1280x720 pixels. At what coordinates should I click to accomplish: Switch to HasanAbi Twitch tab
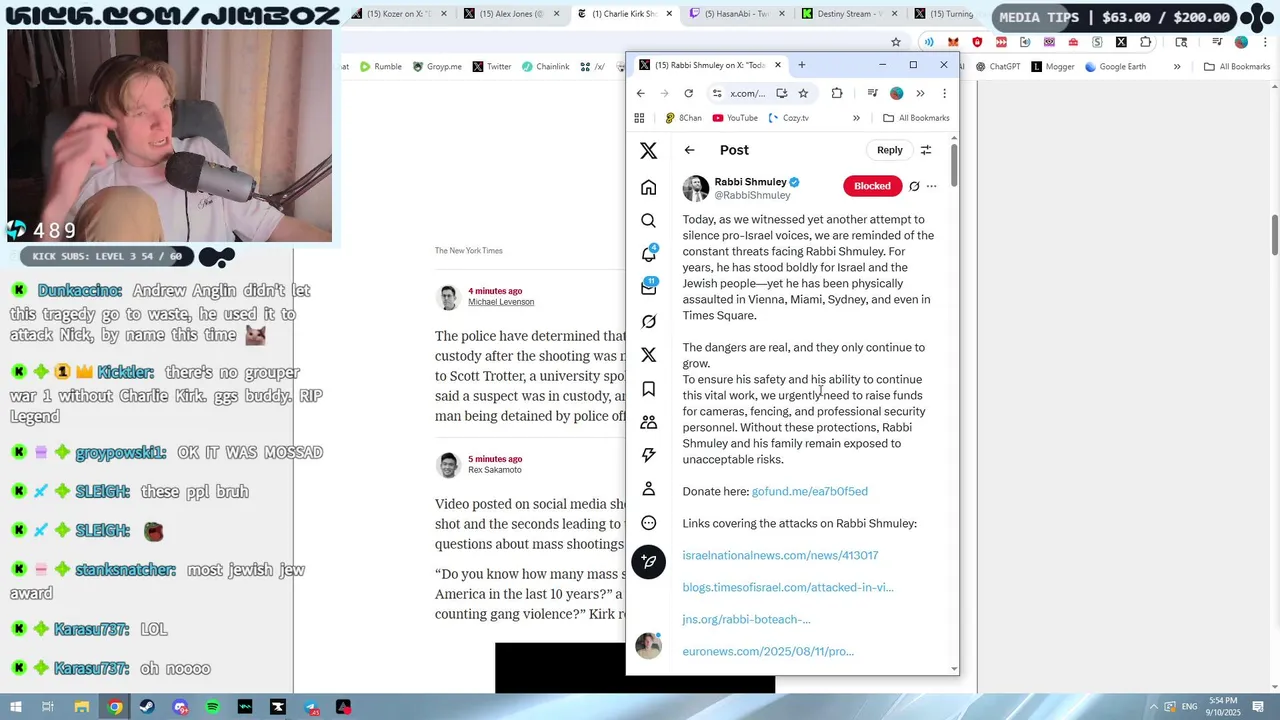pos(740,14)
